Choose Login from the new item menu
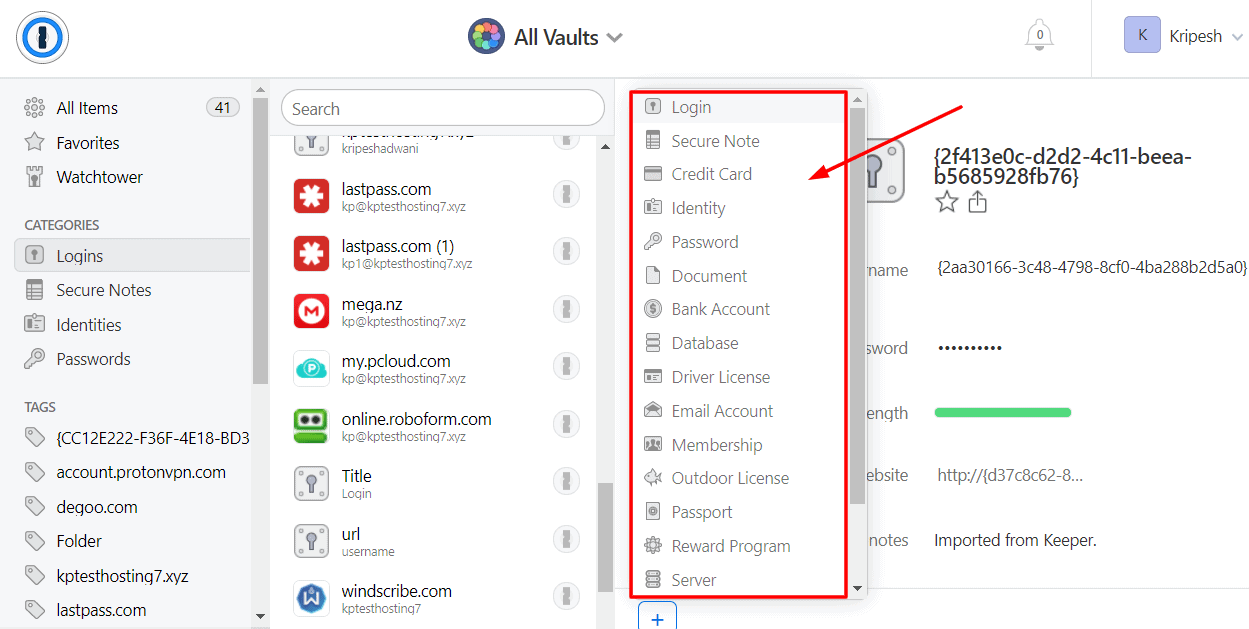This screenshot has width=1249, height=629. coord(740,107)
